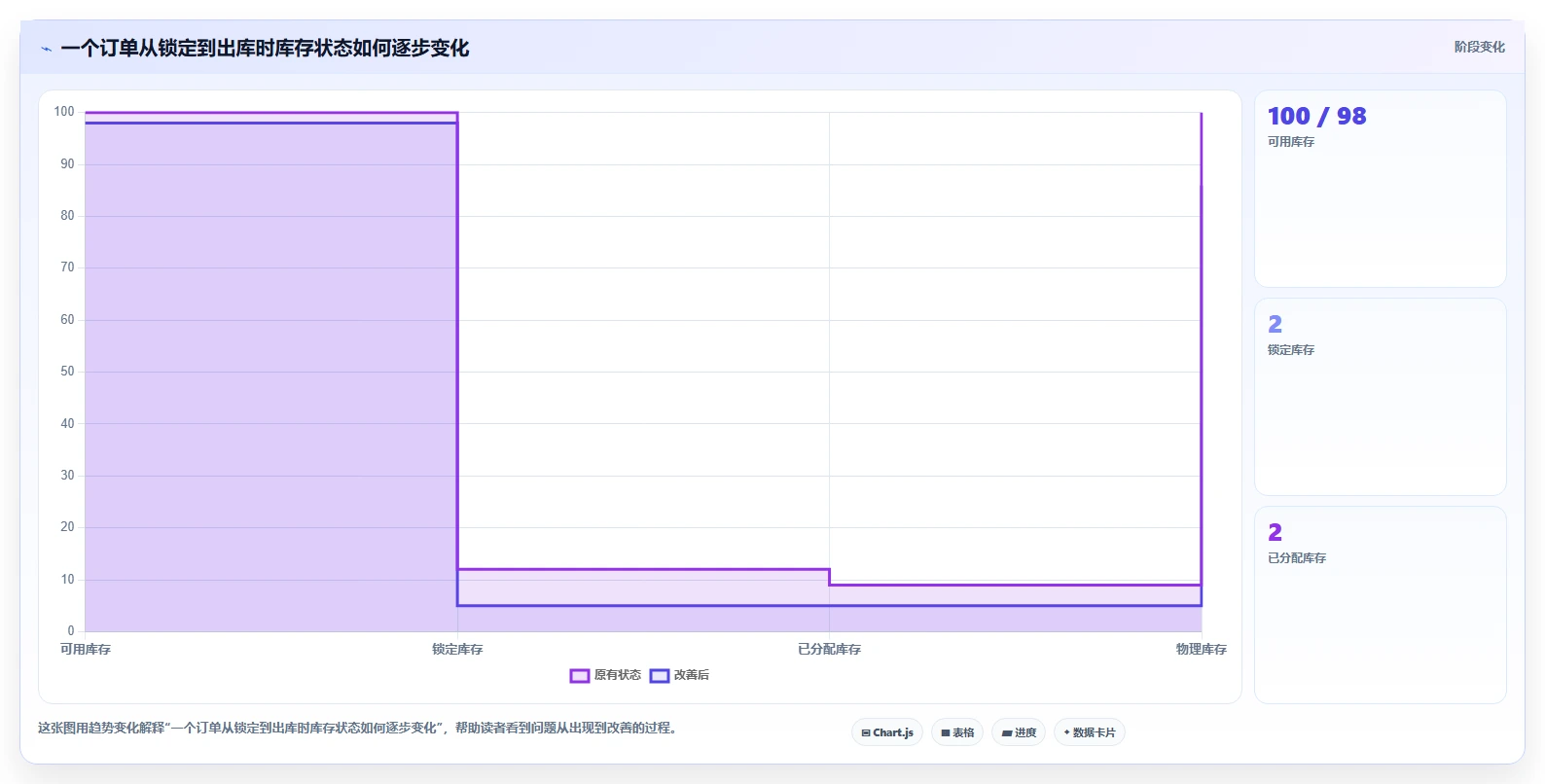Select the Chart.js tag
The width and height of the screenshot is (1545, 784).
tap(887, 732)
